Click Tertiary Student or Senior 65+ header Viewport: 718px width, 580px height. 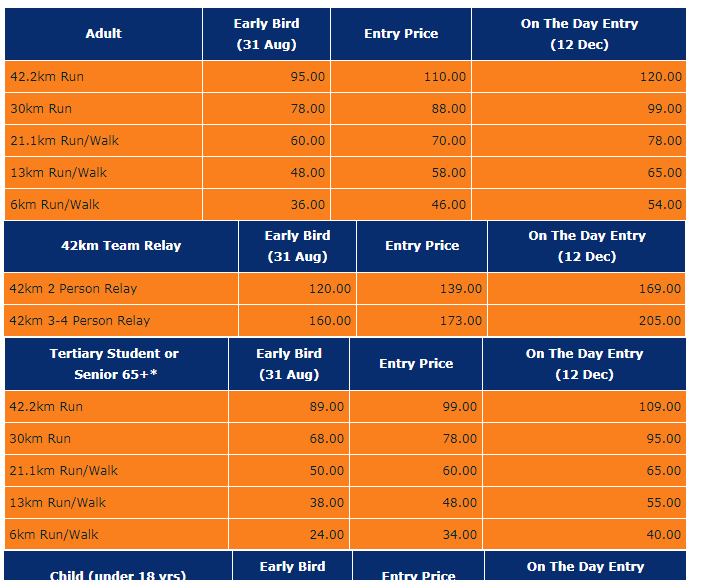(116, 364)
